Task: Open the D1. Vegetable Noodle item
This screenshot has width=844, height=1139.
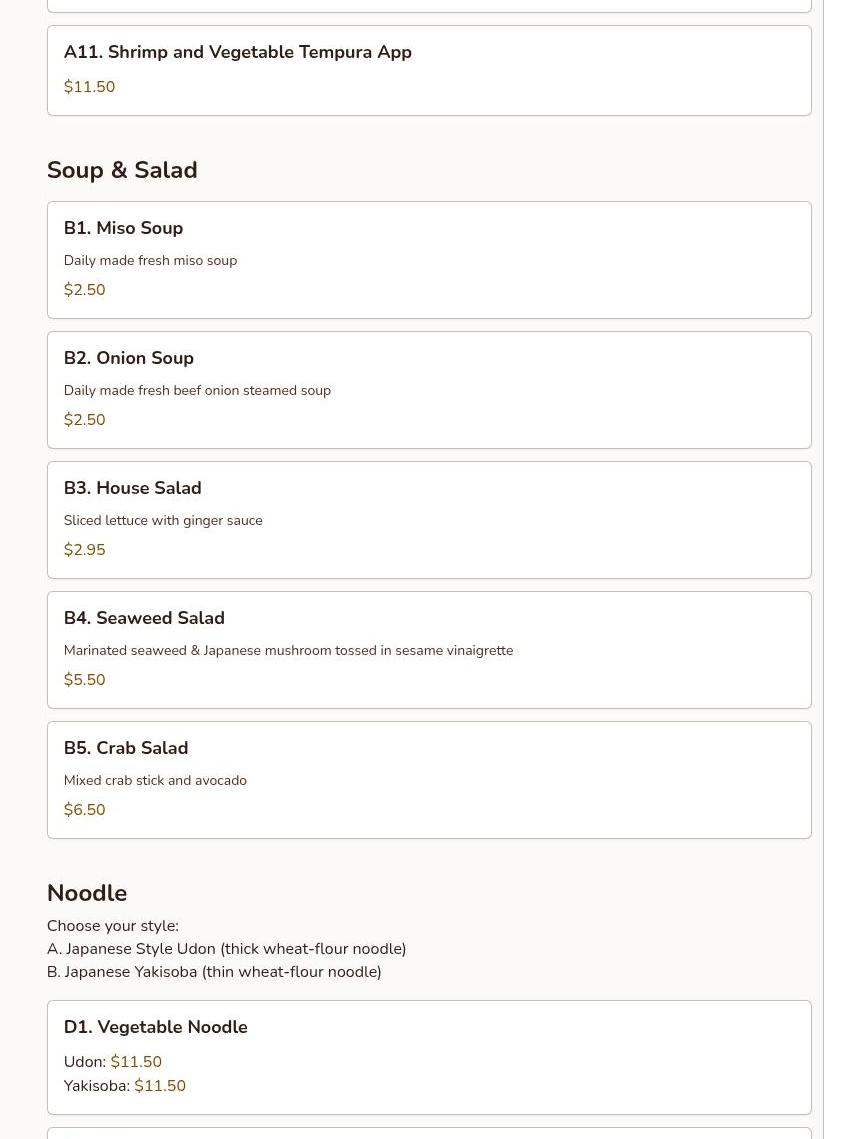Action: [155, 1027]
